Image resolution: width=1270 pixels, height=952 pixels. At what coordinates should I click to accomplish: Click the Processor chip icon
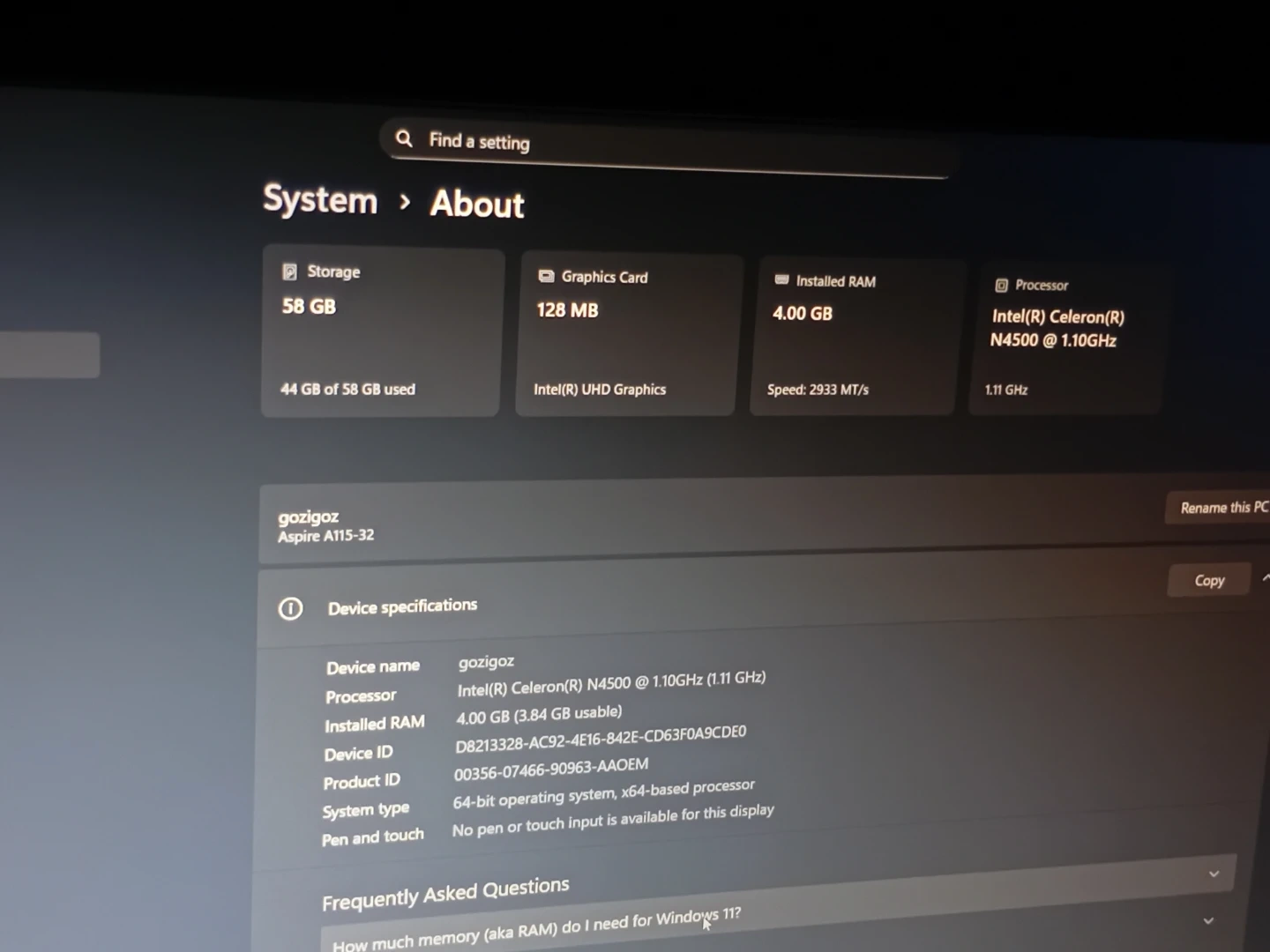point(1001,285)
